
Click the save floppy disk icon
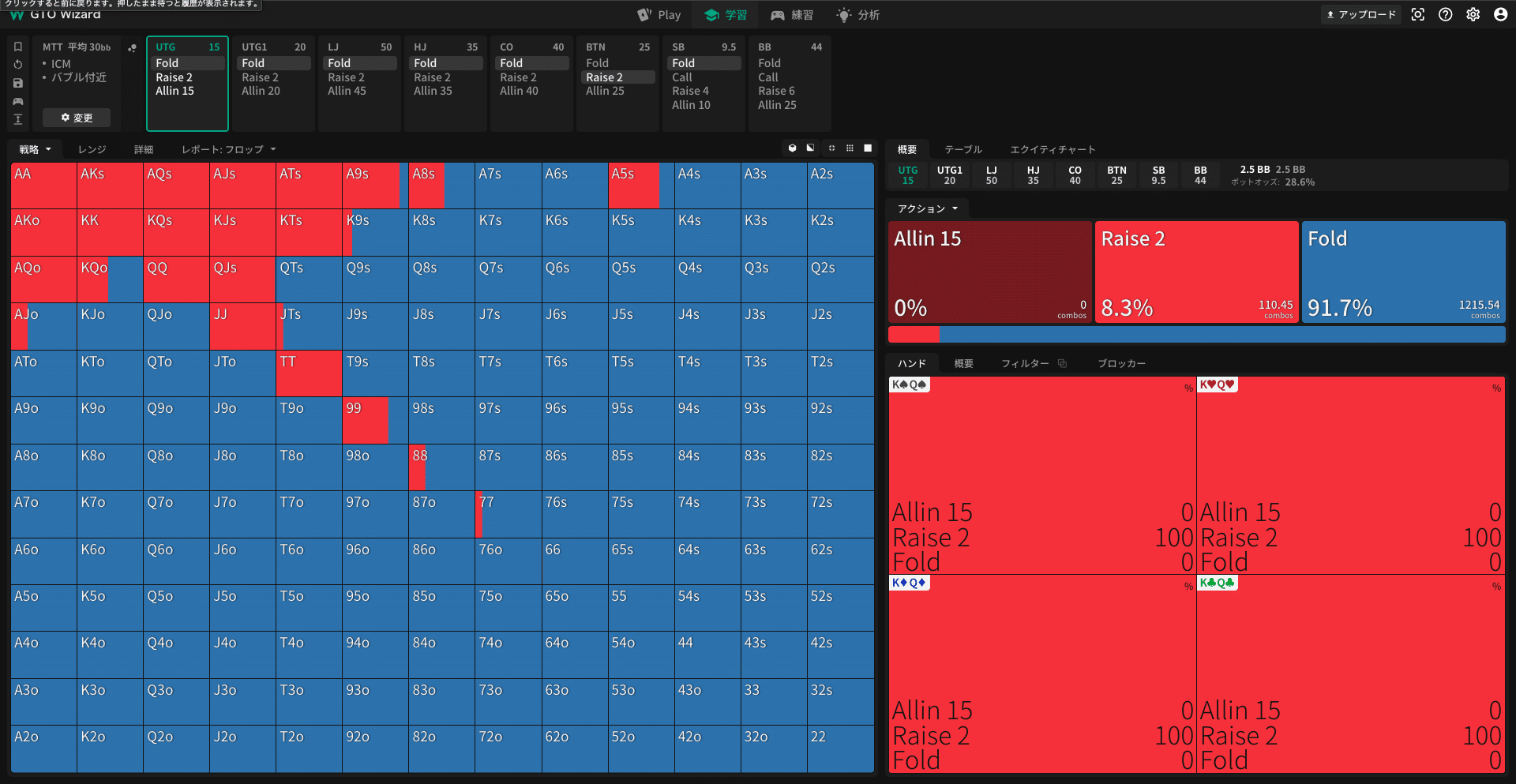[18, 83]
